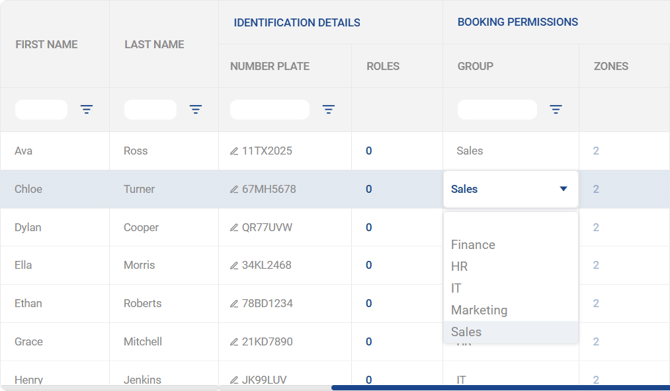
Task: Open the Group filter options icon
Action: pos(555,109)
